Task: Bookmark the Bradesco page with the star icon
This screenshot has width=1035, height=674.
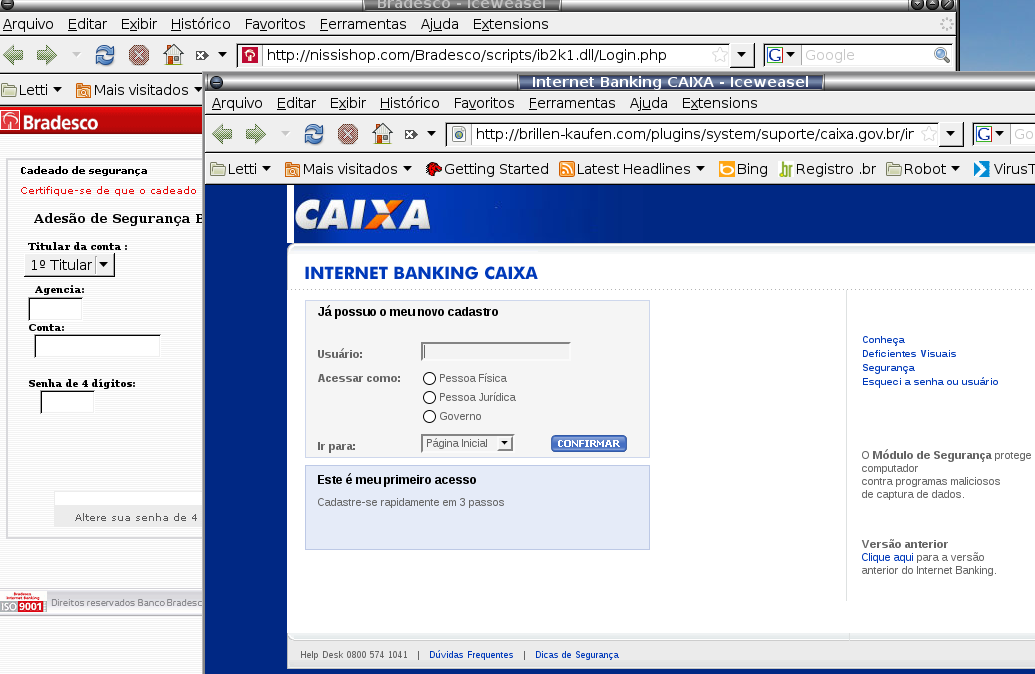Action: coord(719,55)
